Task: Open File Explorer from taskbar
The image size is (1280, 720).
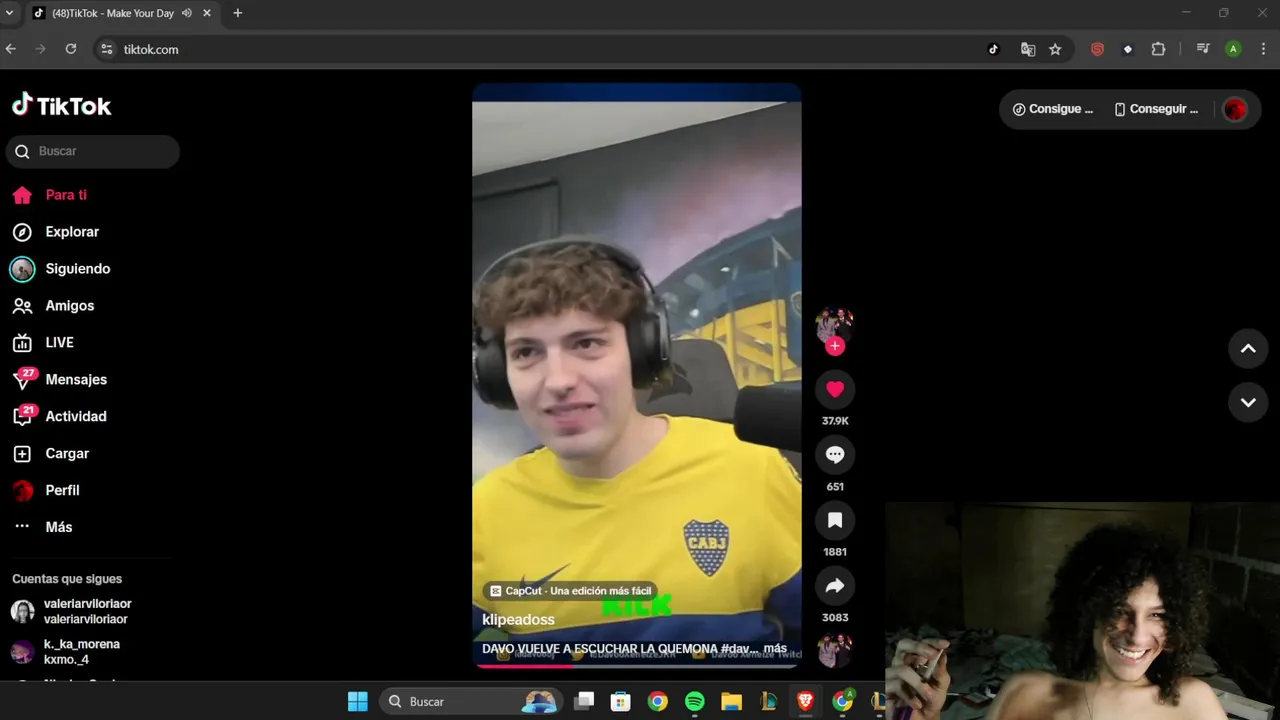Action: pos(731,702)
